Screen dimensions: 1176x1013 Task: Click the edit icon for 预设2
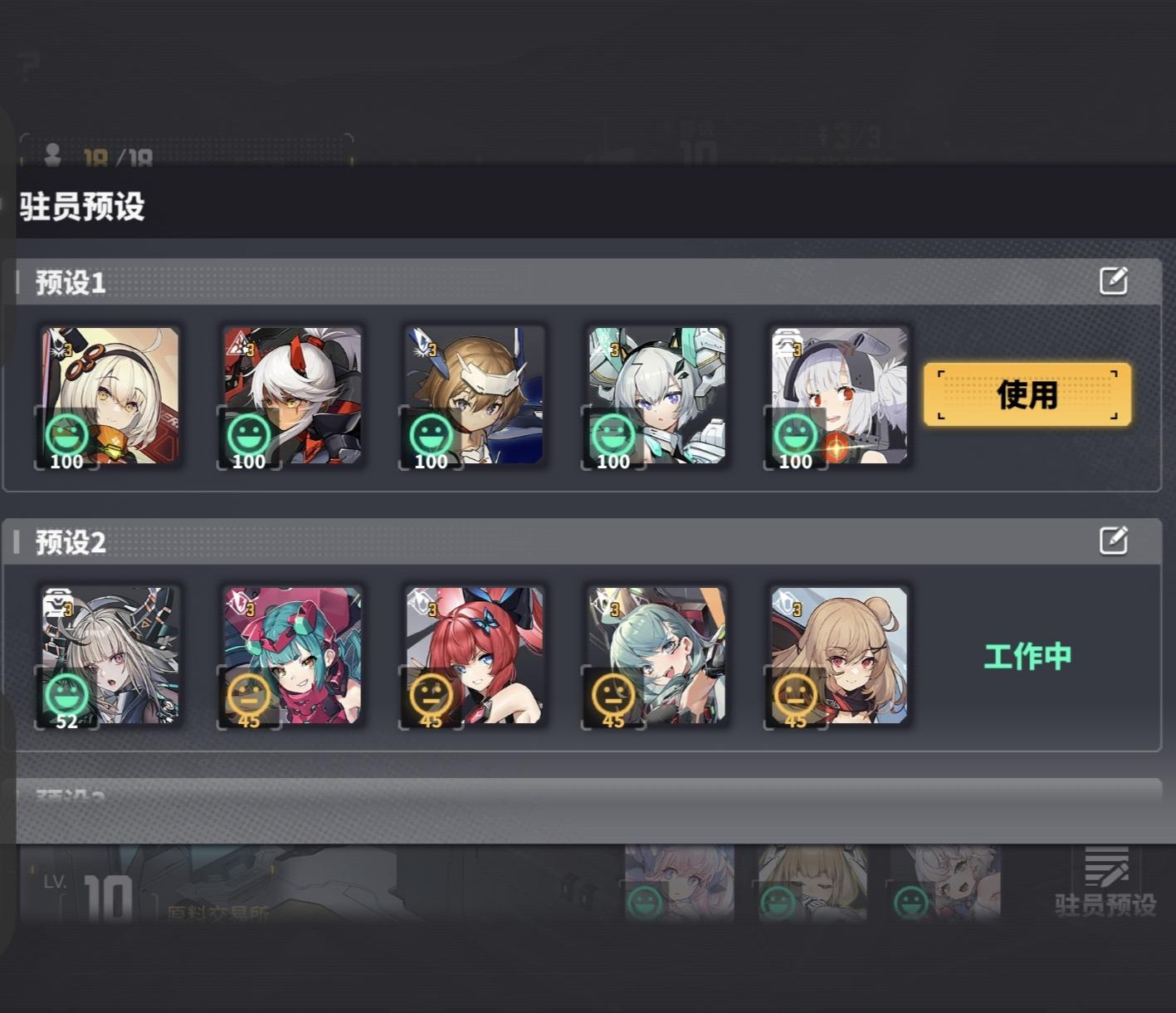coord(1113,541)
